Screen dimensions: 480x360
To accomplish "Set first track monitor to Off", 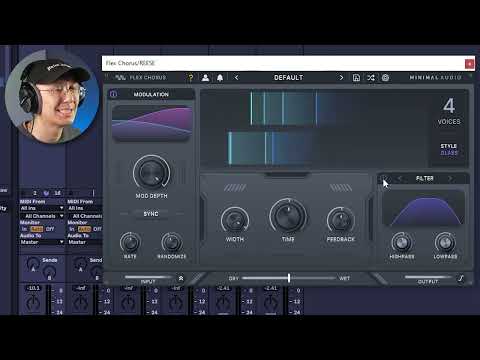I will (50, 229).
